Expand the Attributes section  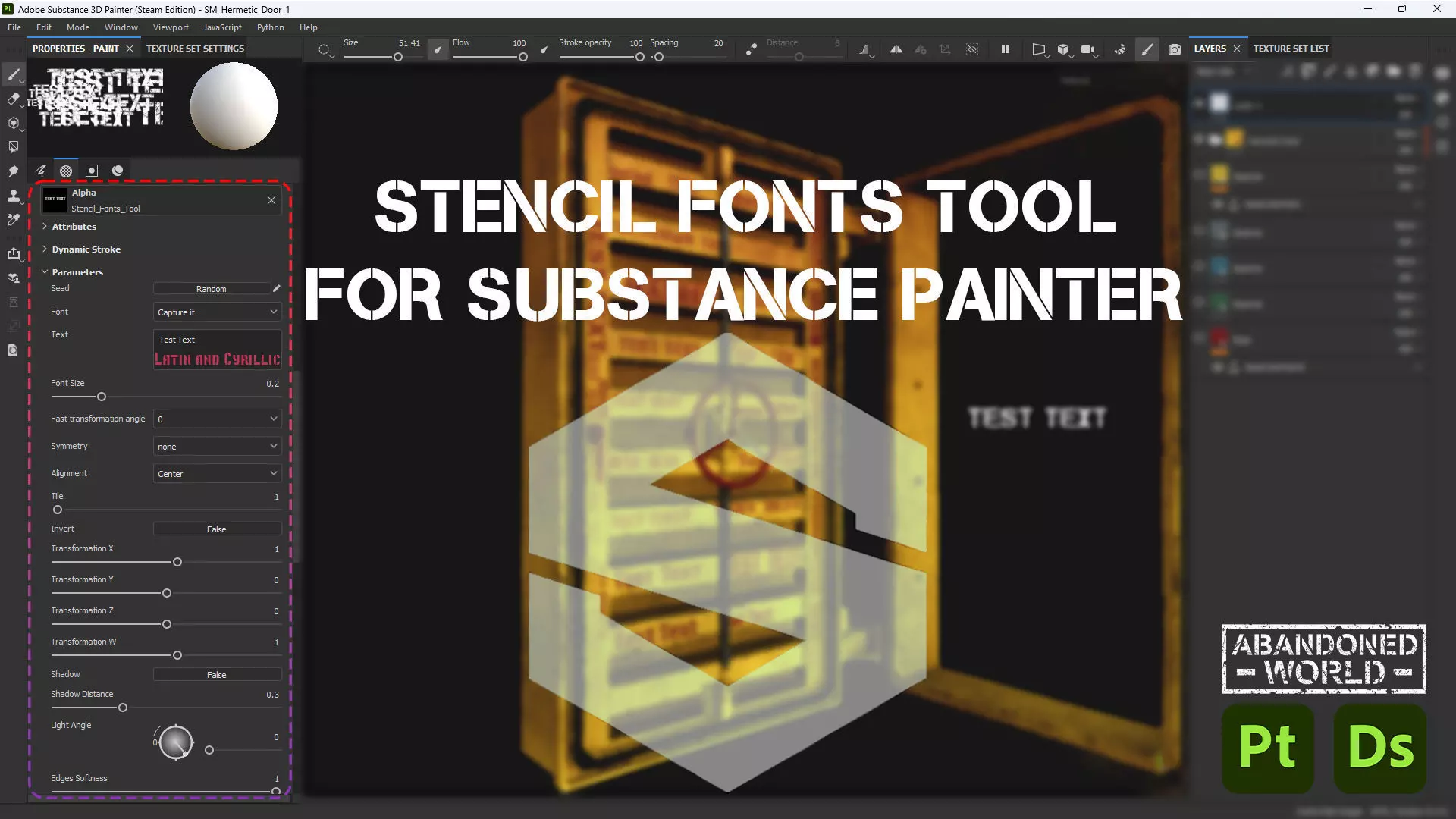pyautogui.click(x=74, y=227)
